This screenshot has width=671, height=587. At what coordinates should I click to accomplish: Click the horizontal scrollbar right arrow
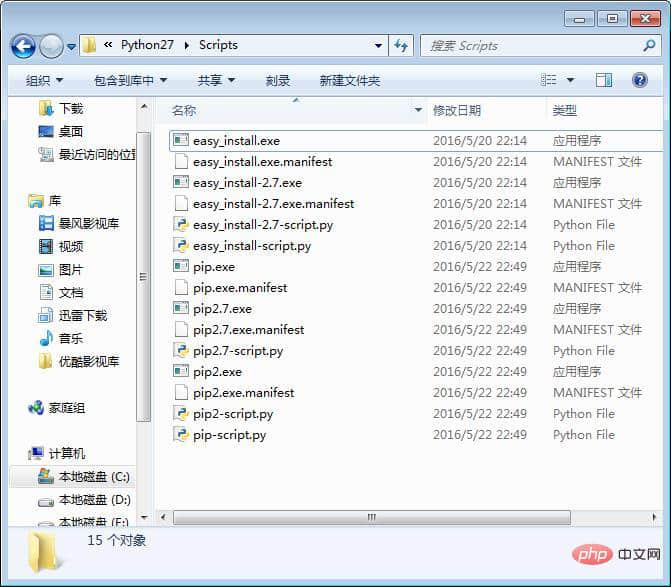[x=654, y=517]
